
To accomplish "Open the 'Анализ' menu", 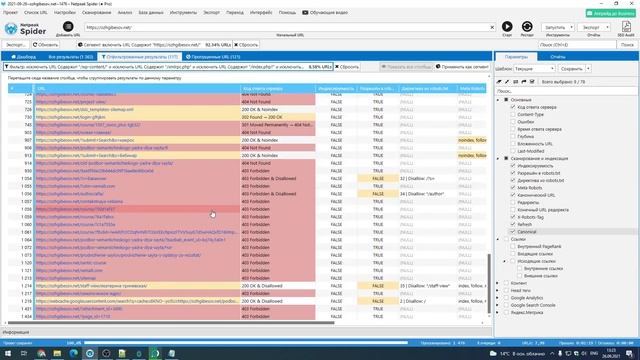I will [x=125, y=13].
